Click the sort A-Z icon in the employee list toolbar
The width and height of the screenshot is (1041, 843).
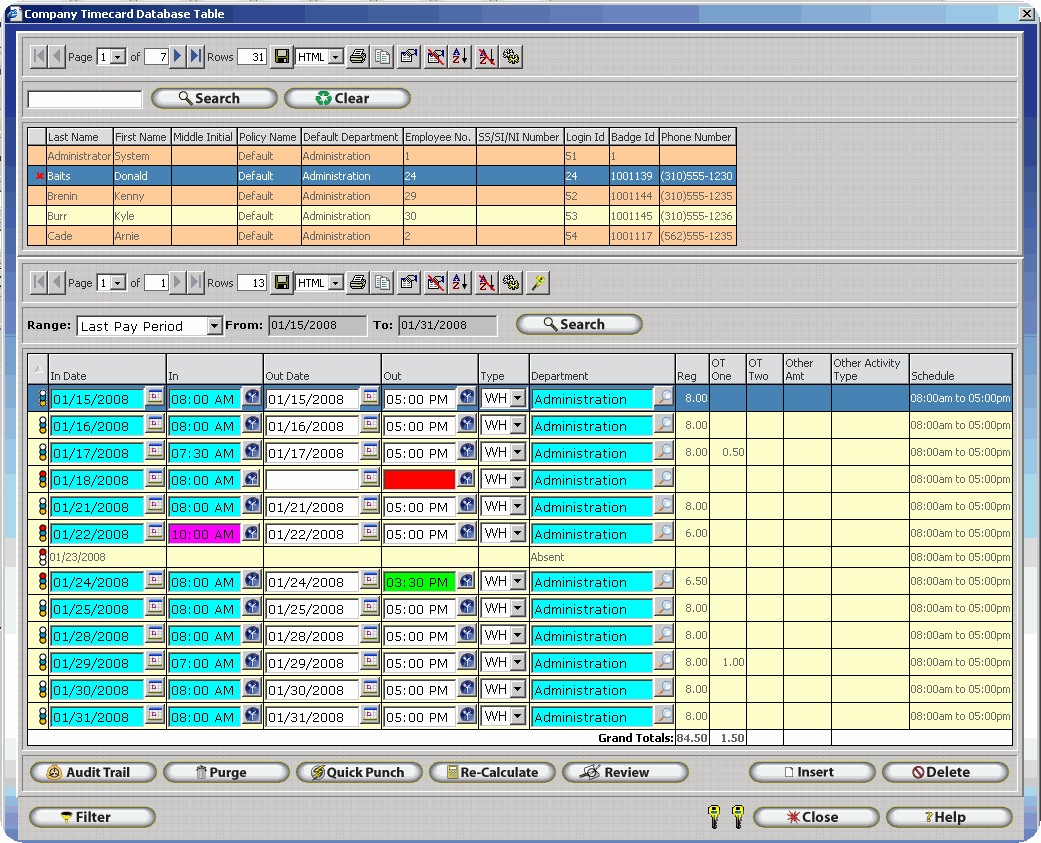click(461, 57)
